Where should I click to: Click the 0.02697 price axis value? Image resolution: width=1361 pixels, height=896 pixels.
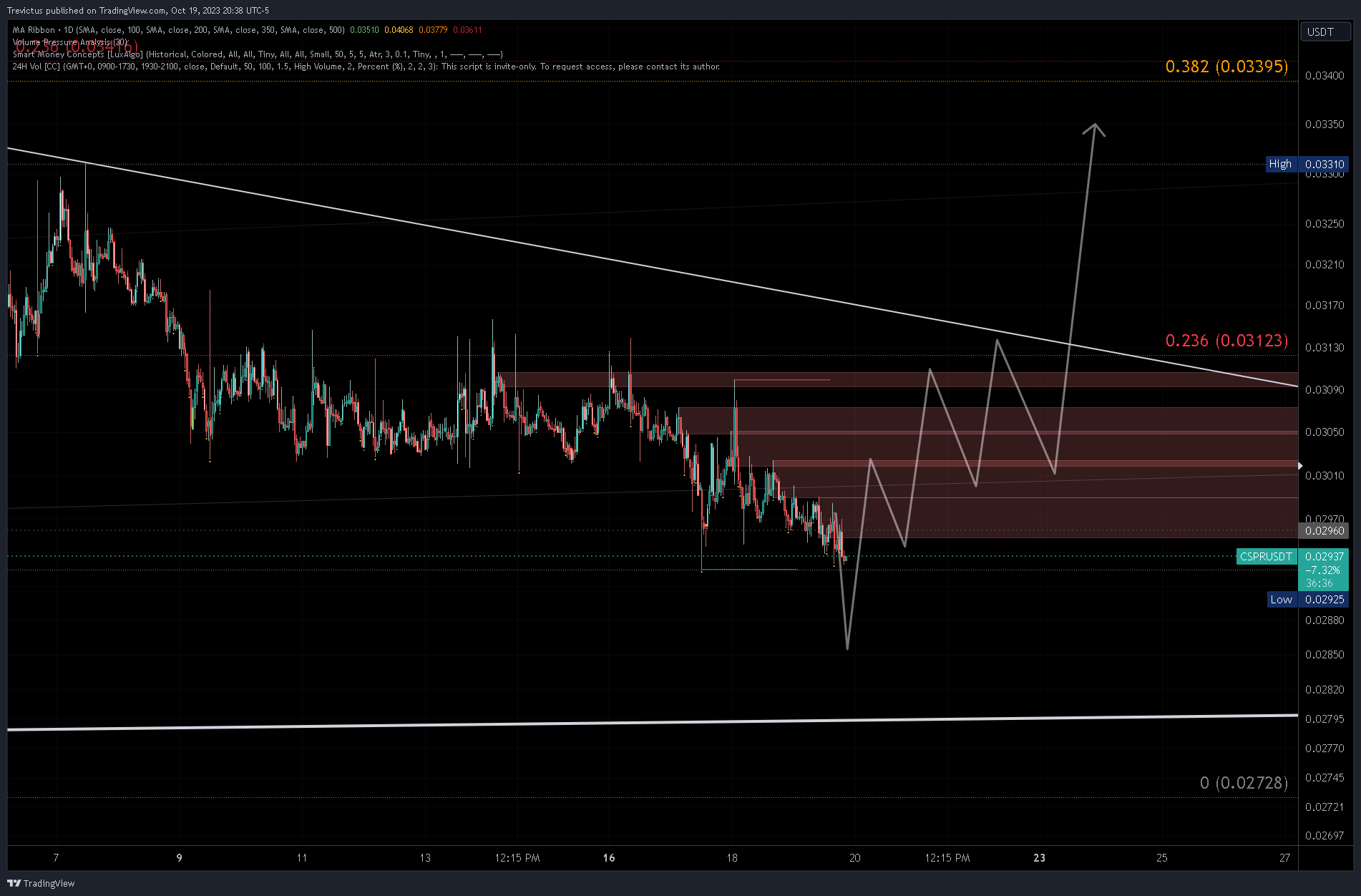[1325, 836]
